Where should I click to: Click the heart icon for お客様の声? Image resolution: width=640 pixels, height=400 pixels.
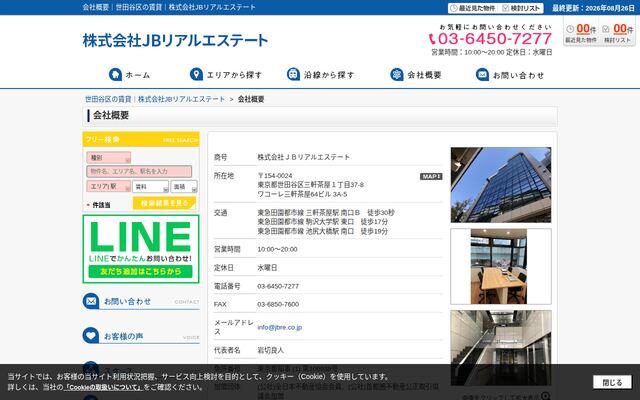click(91, 336)
